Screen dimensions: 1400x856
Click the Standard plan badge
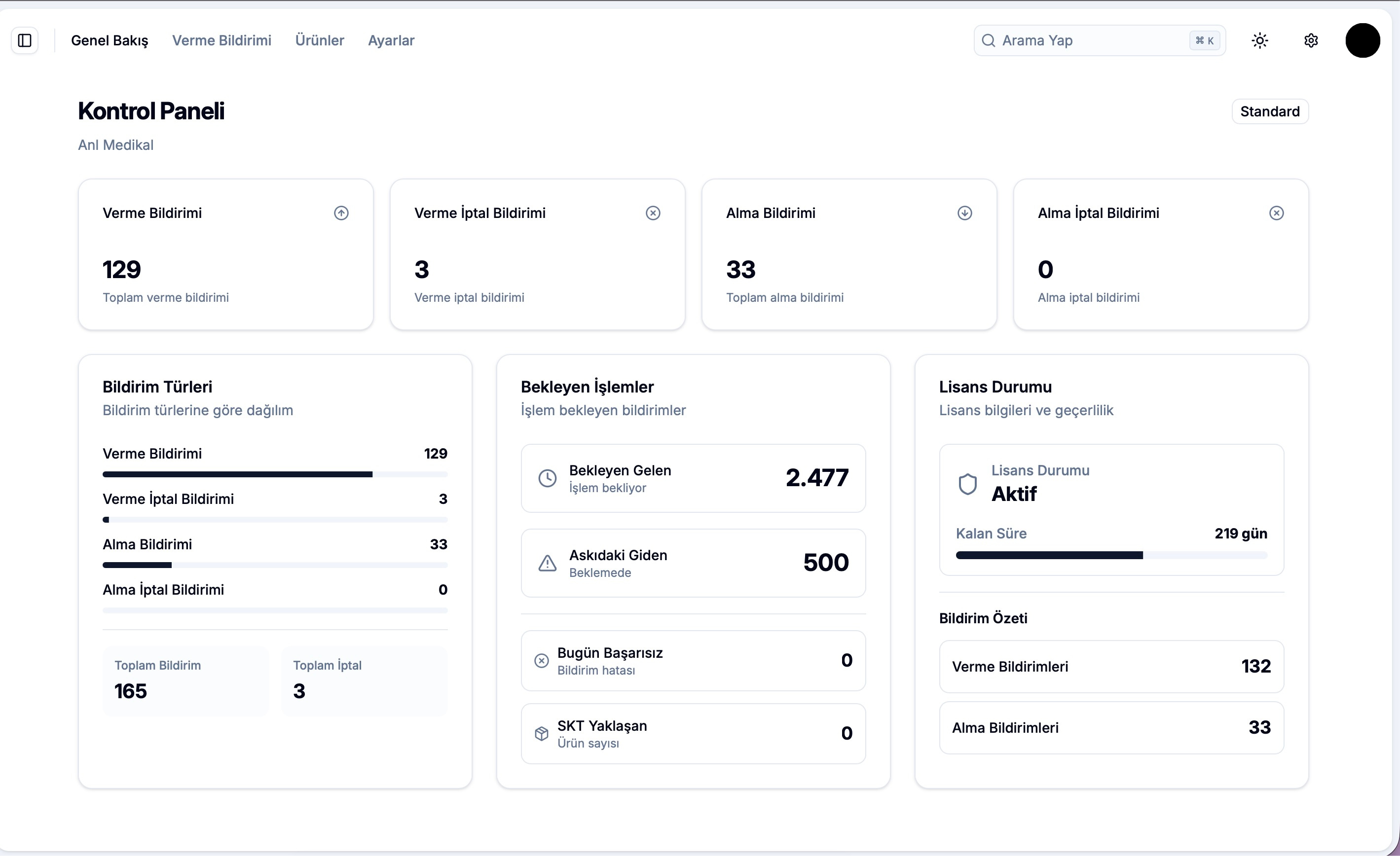pyautogui.click(x=1270, y=111)
